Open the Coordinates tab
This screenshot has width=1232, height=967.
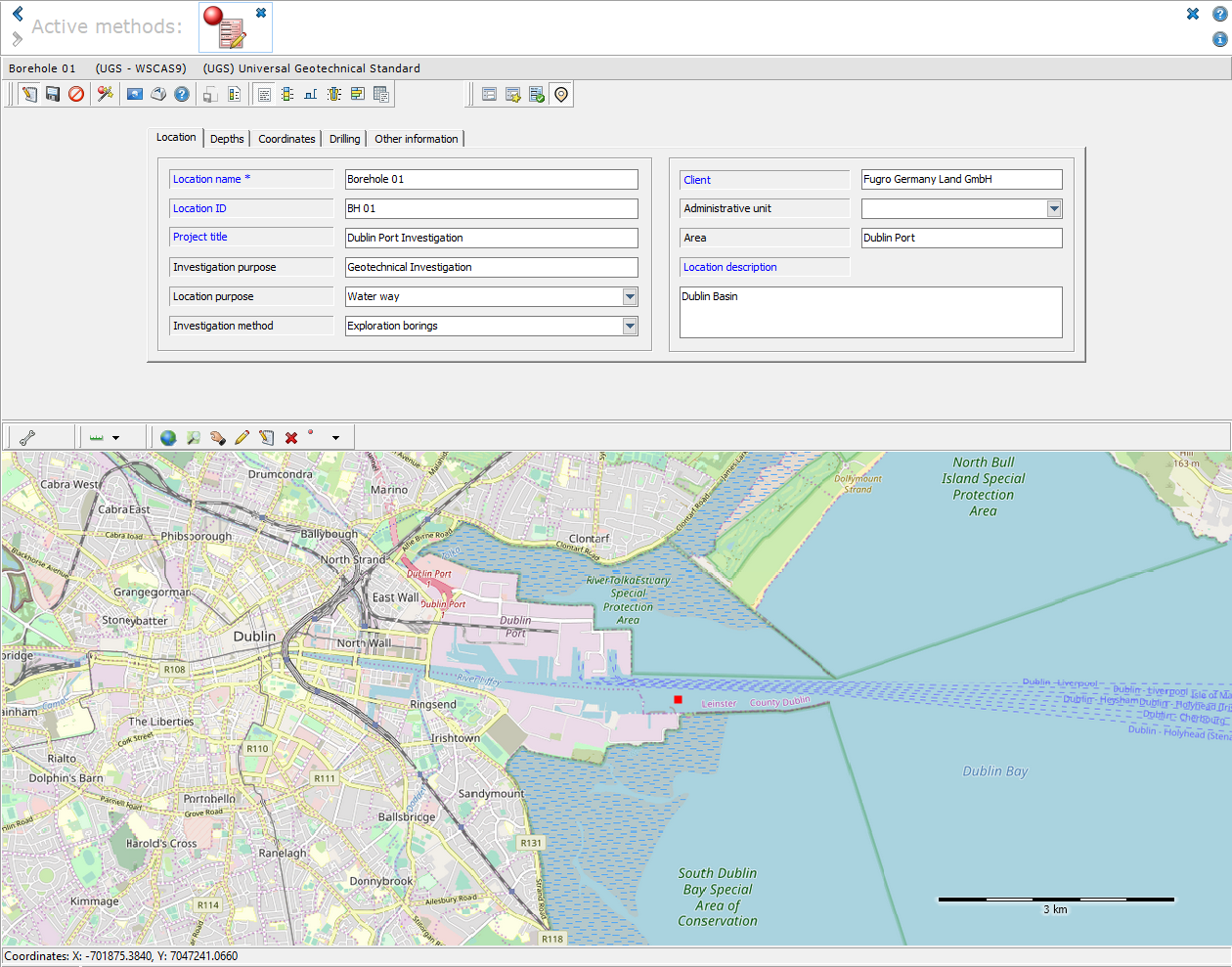(286, 139)
